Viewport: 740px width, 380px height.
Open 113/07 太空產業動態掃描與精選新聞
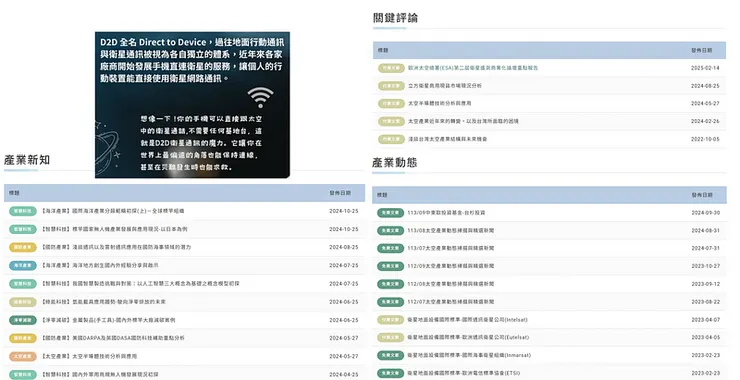point(451,248)
